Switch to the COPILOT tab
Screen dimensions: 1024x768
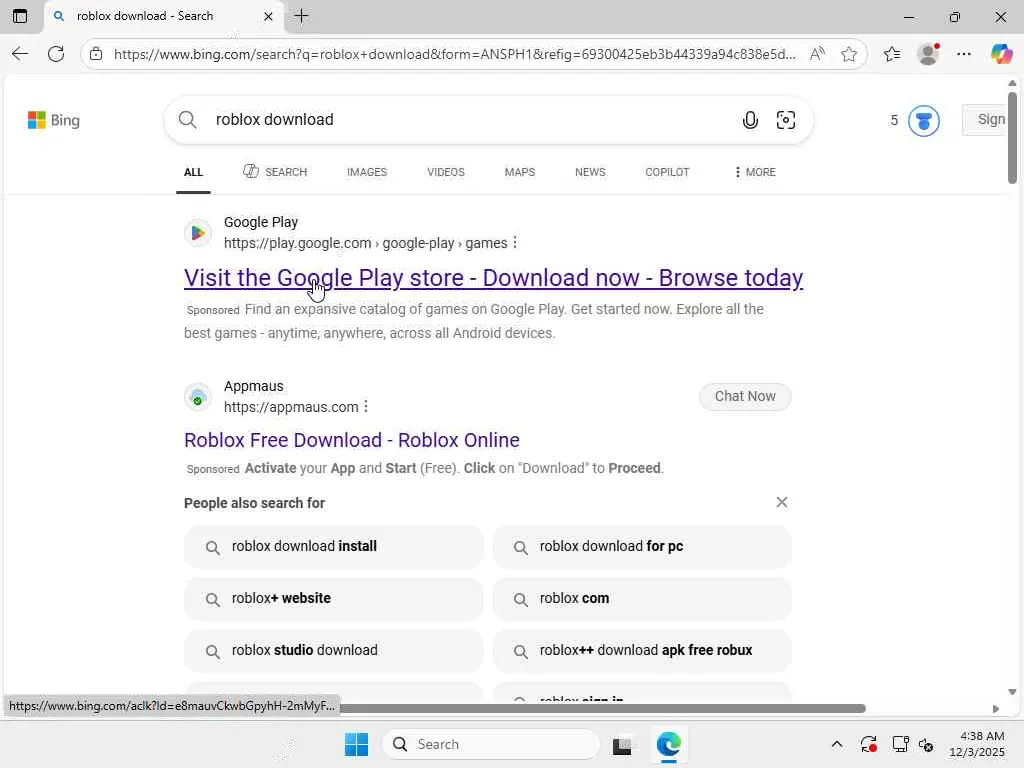667,172
